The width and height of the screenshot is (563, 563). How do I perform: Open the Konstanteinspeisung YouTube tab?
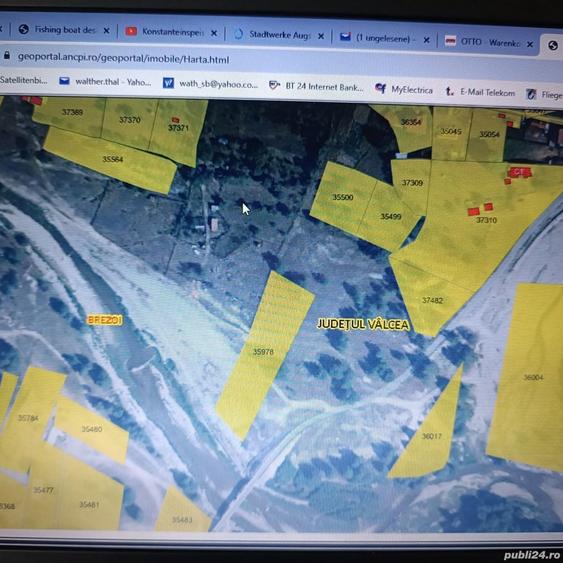[172, 32]
